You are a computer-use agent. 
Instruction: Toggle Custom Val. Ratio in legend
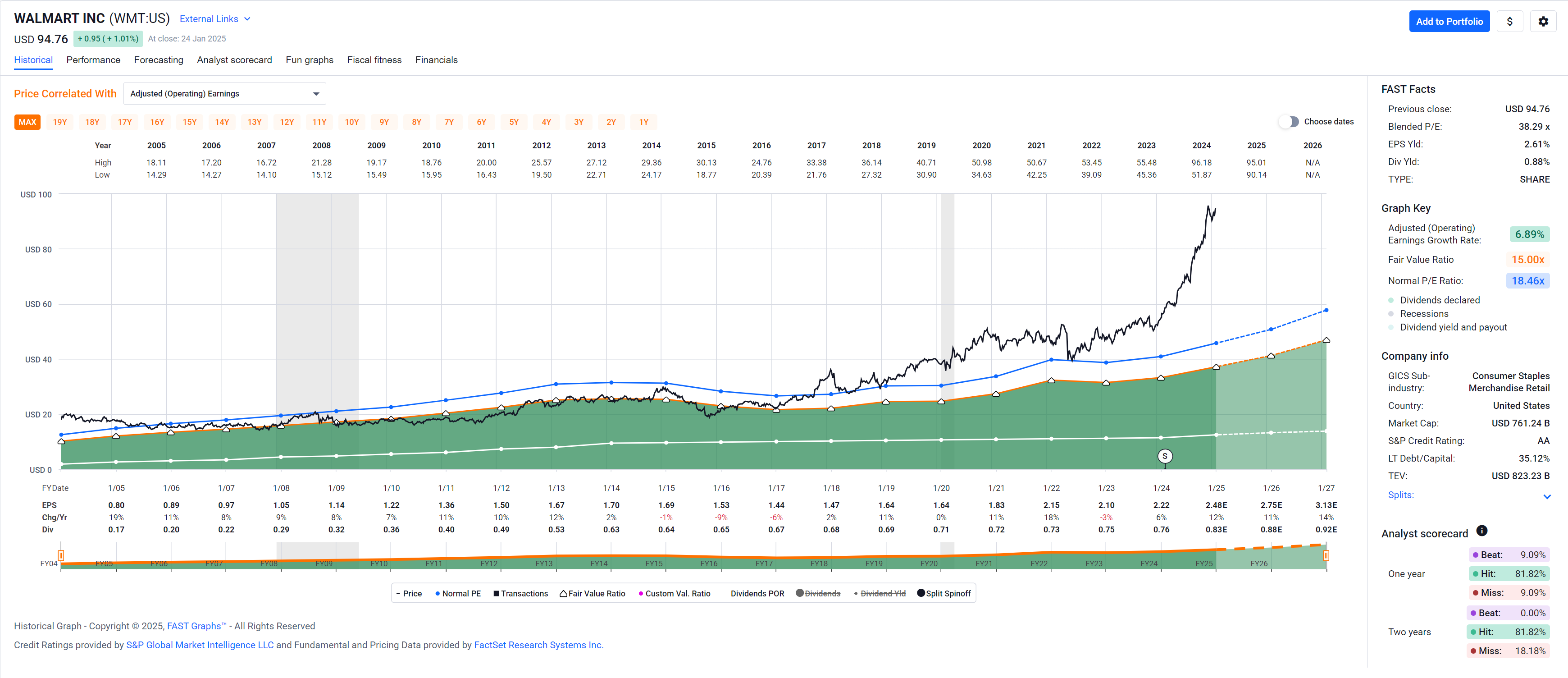pos(674,593)
